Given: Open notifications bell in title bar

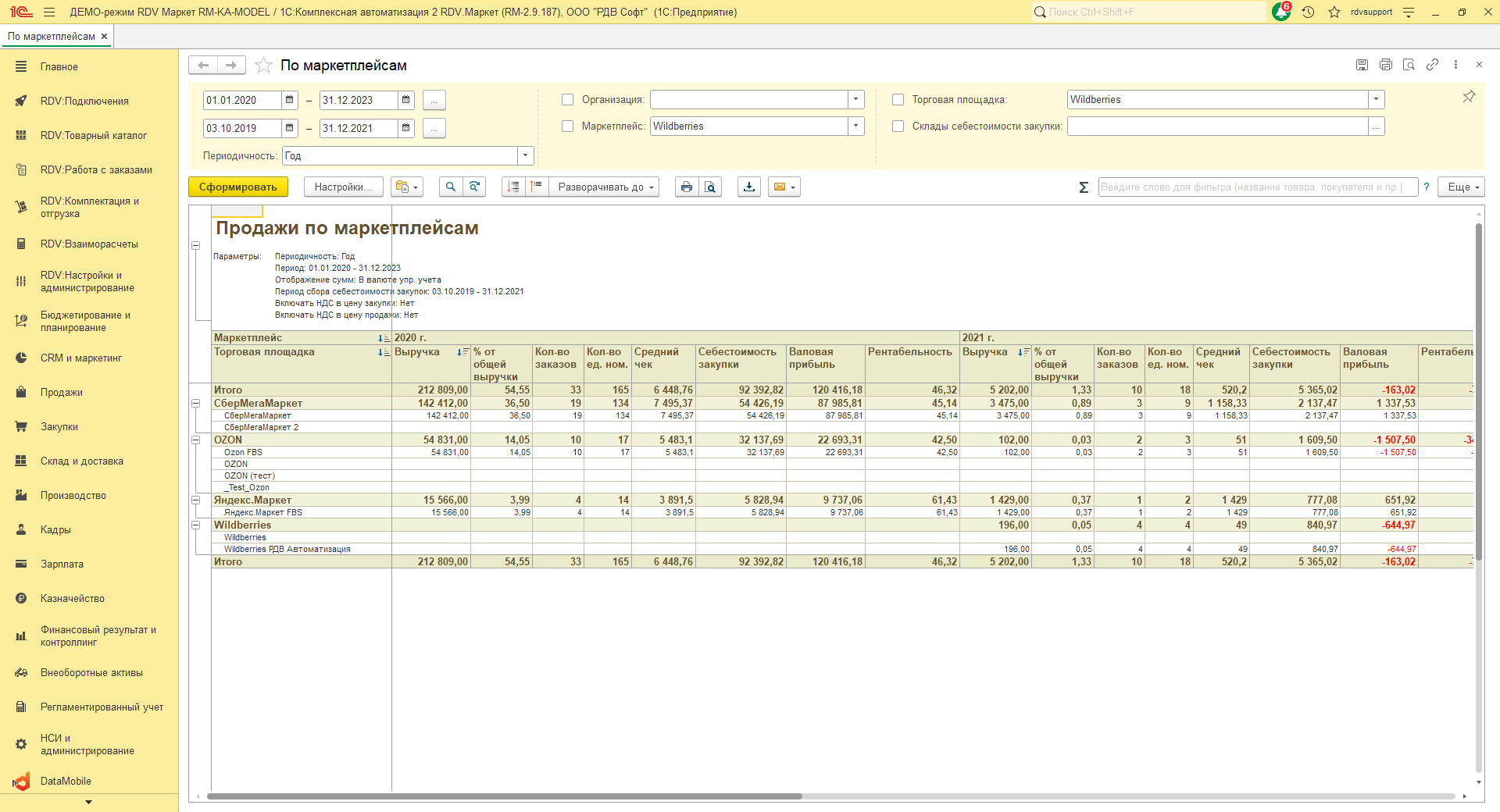Looking at the screenshot, I should (1280, 12).
